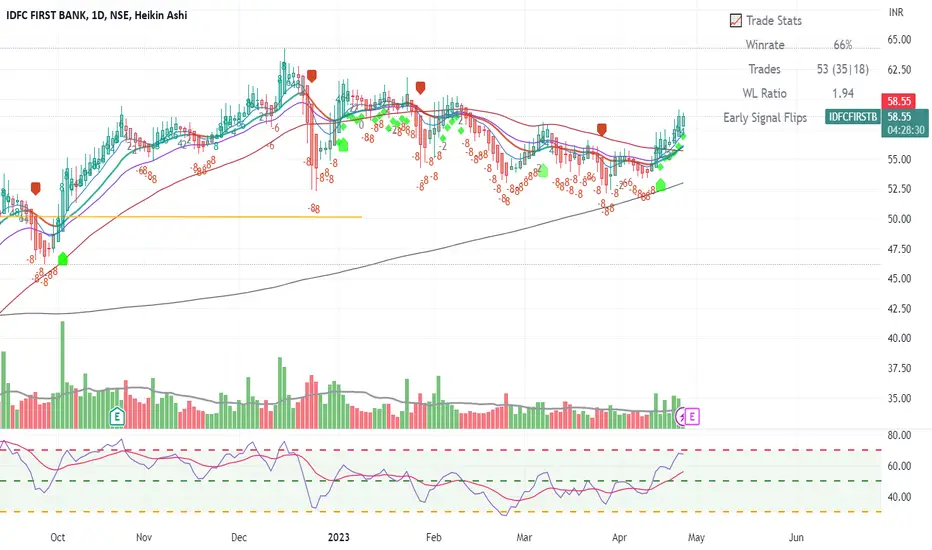Click the Oct label on time axis
The width and height of the screenshot is (932, 550).
coord(58,538)
